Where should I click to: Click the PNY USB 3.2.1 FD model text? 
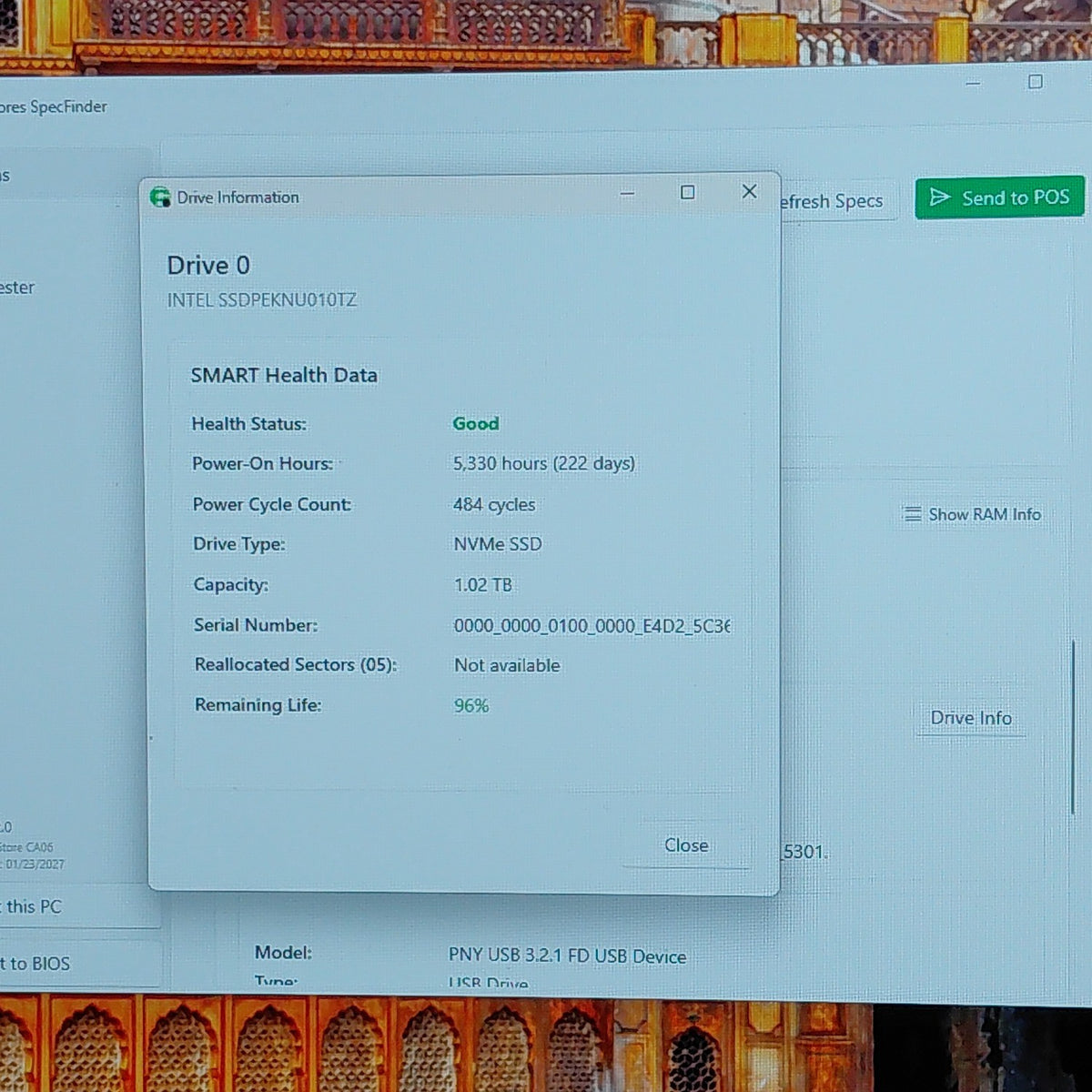pos(567,956)
